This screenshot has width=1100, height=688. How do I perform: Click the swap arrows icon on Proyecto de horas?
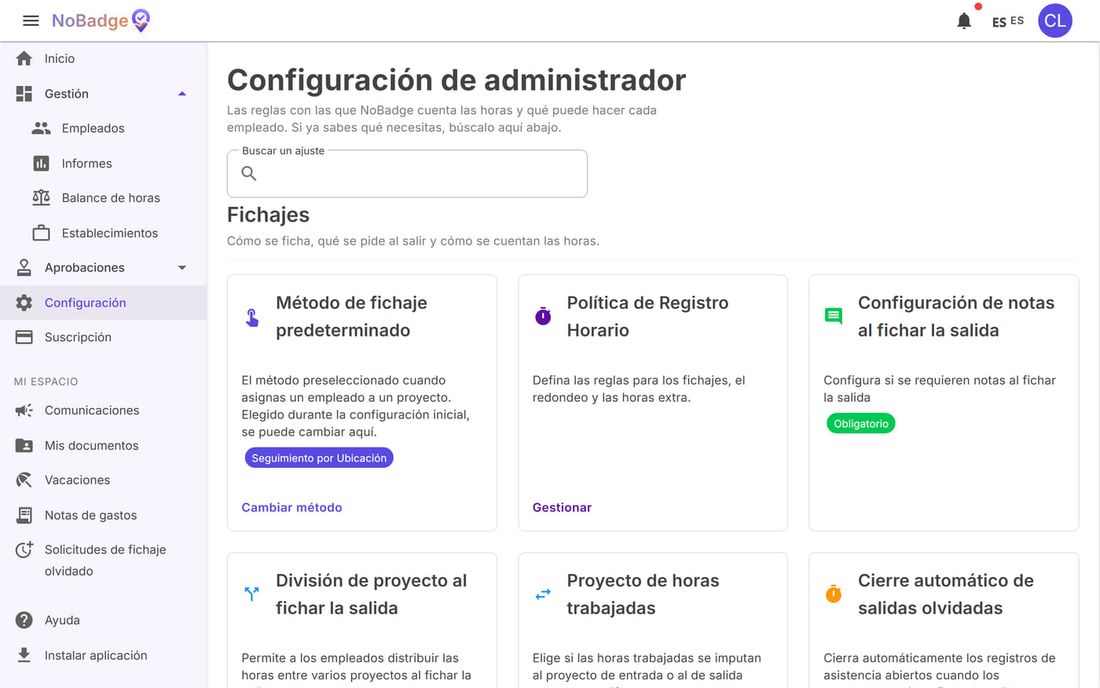tap(543, 594)
